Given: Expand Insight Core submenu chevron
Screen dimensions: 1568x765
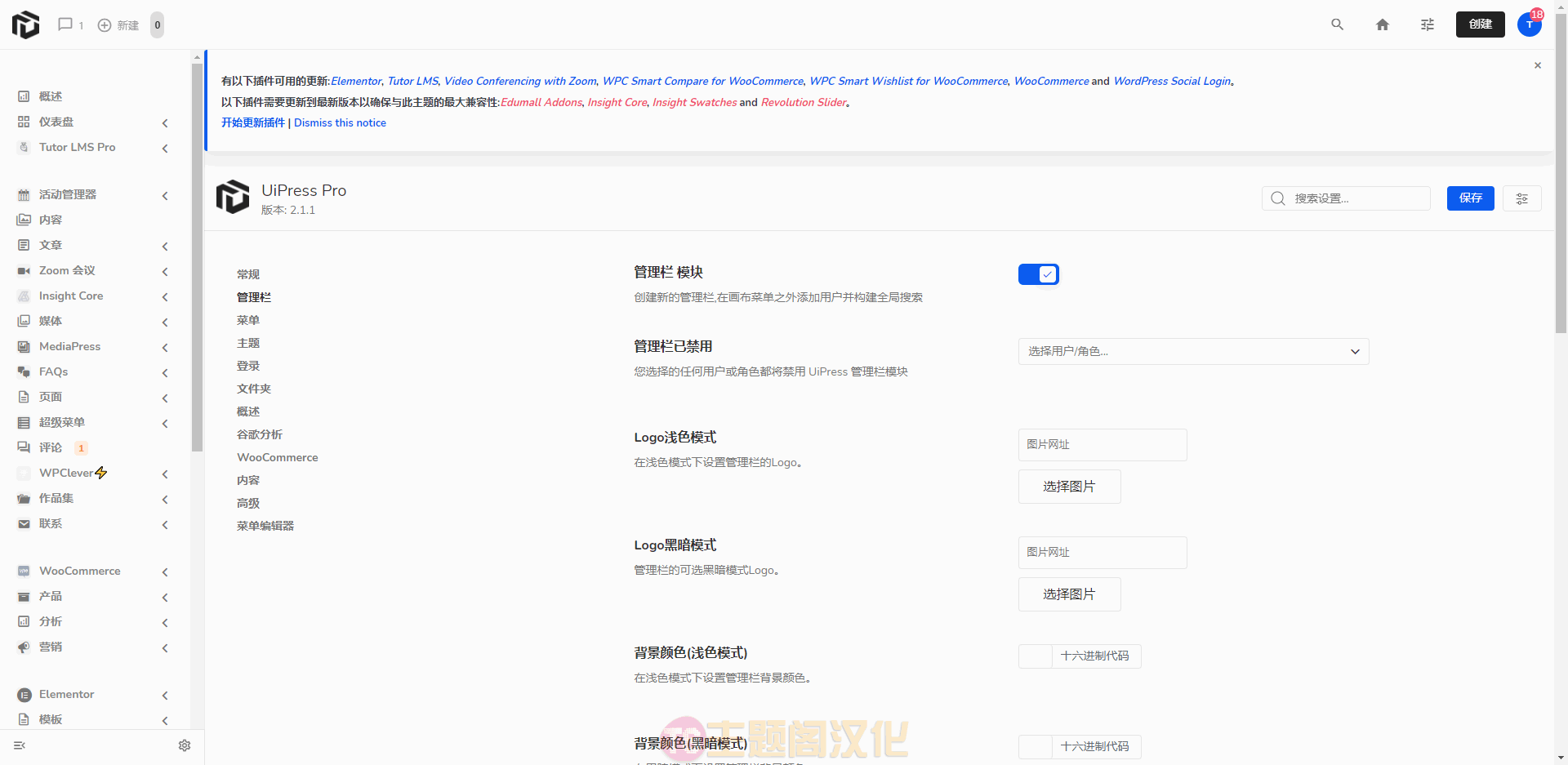Looking at the screenshot, I should (165, 296).
